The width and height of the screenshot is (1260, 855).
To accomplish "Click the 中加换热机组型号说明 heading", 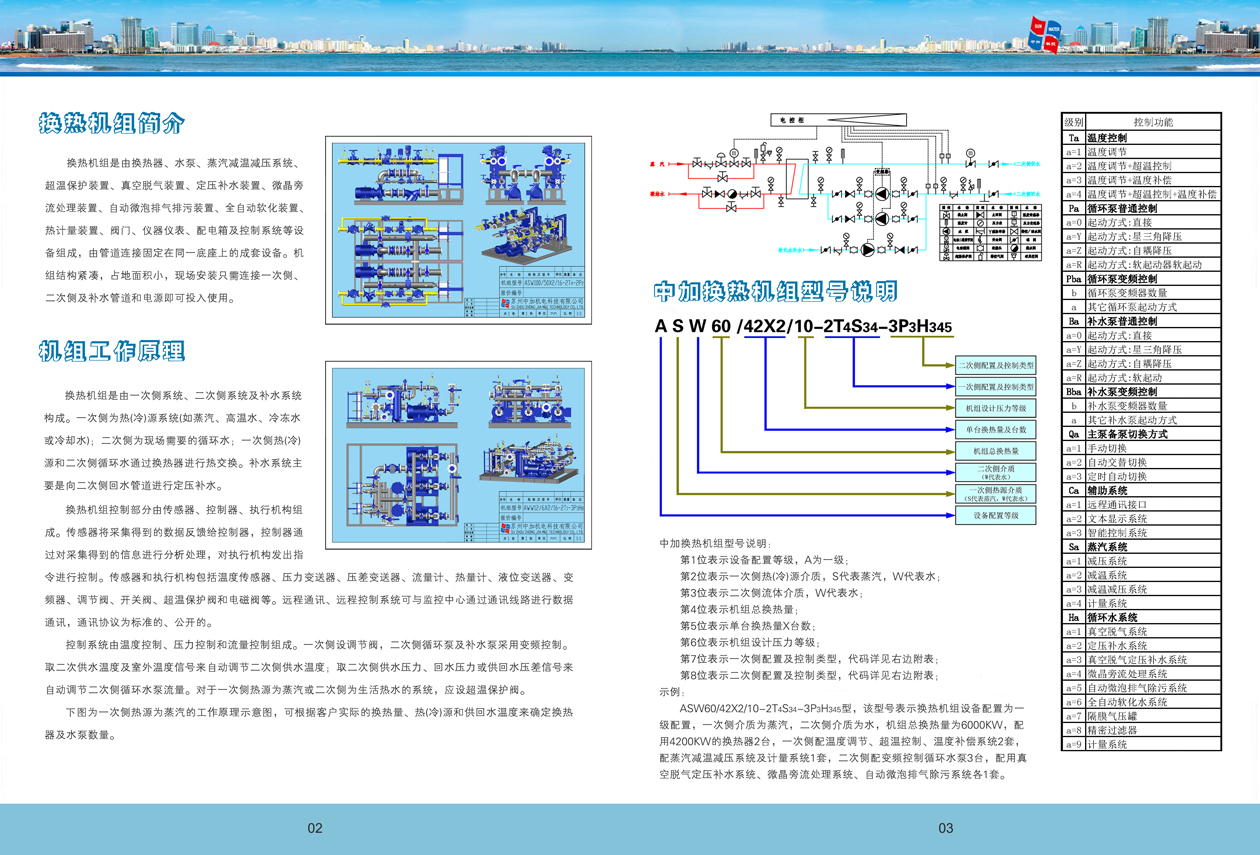I will point(775,291).
